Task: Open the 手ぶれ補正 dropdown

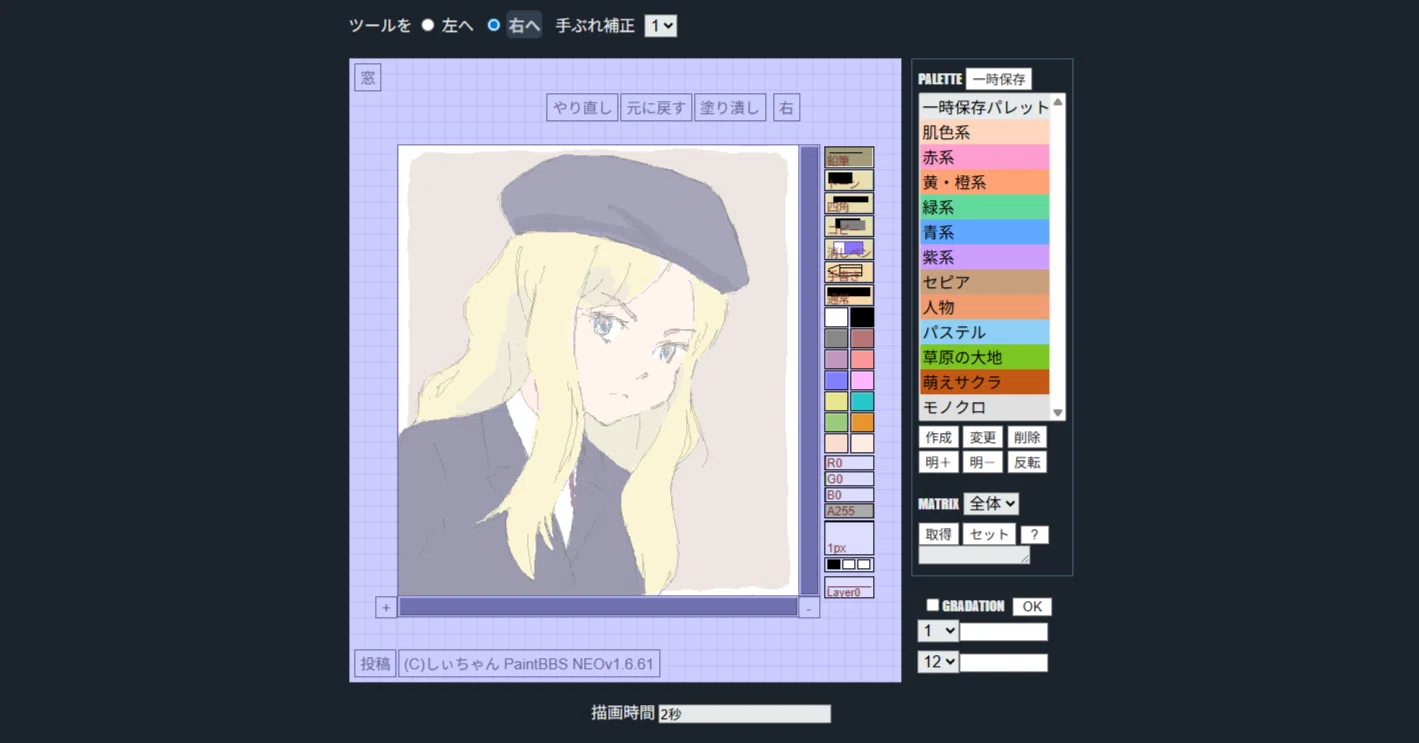Action: tap(661, 26)
